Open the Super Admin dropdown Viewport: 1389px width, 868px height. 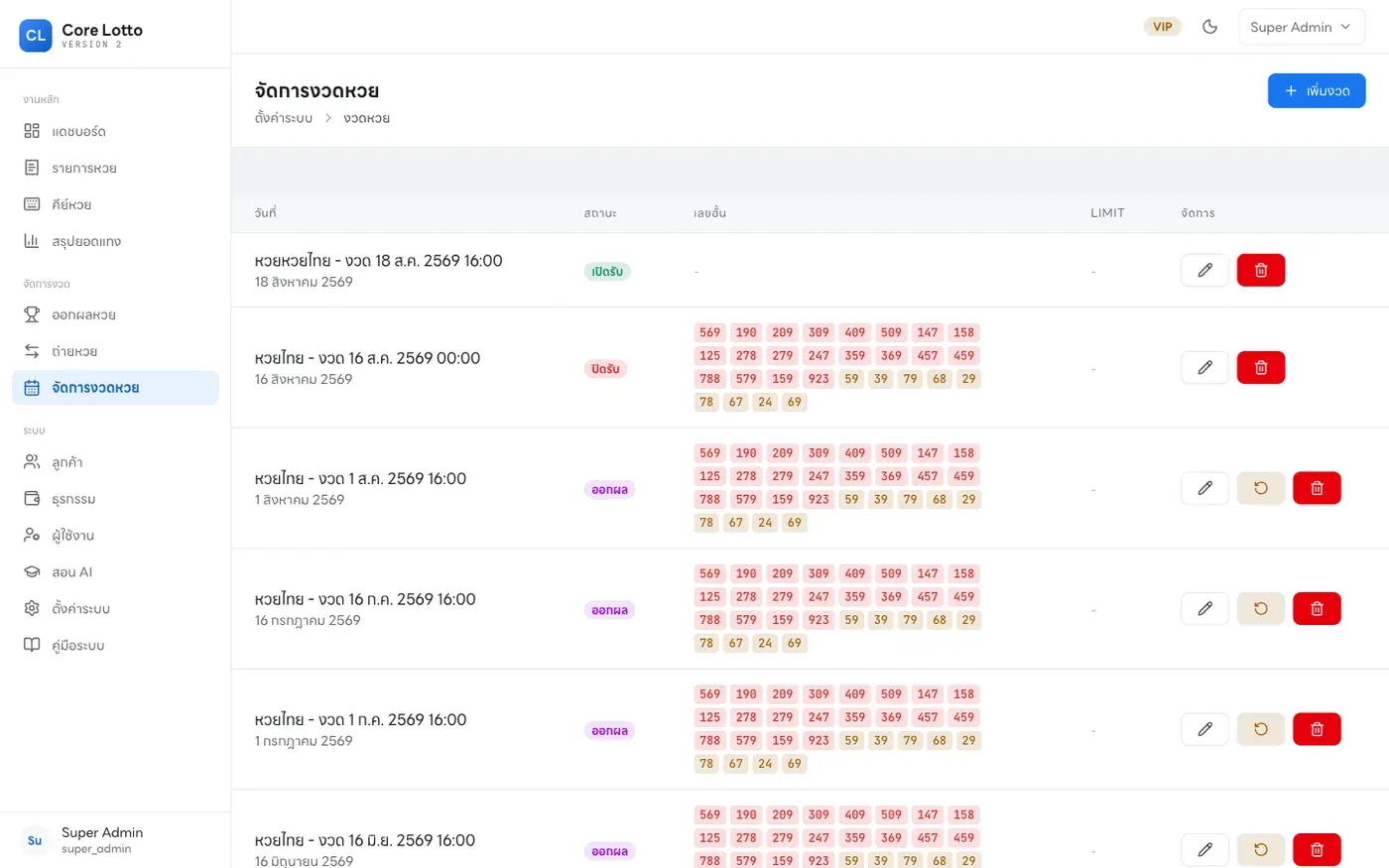(1302, 27)
